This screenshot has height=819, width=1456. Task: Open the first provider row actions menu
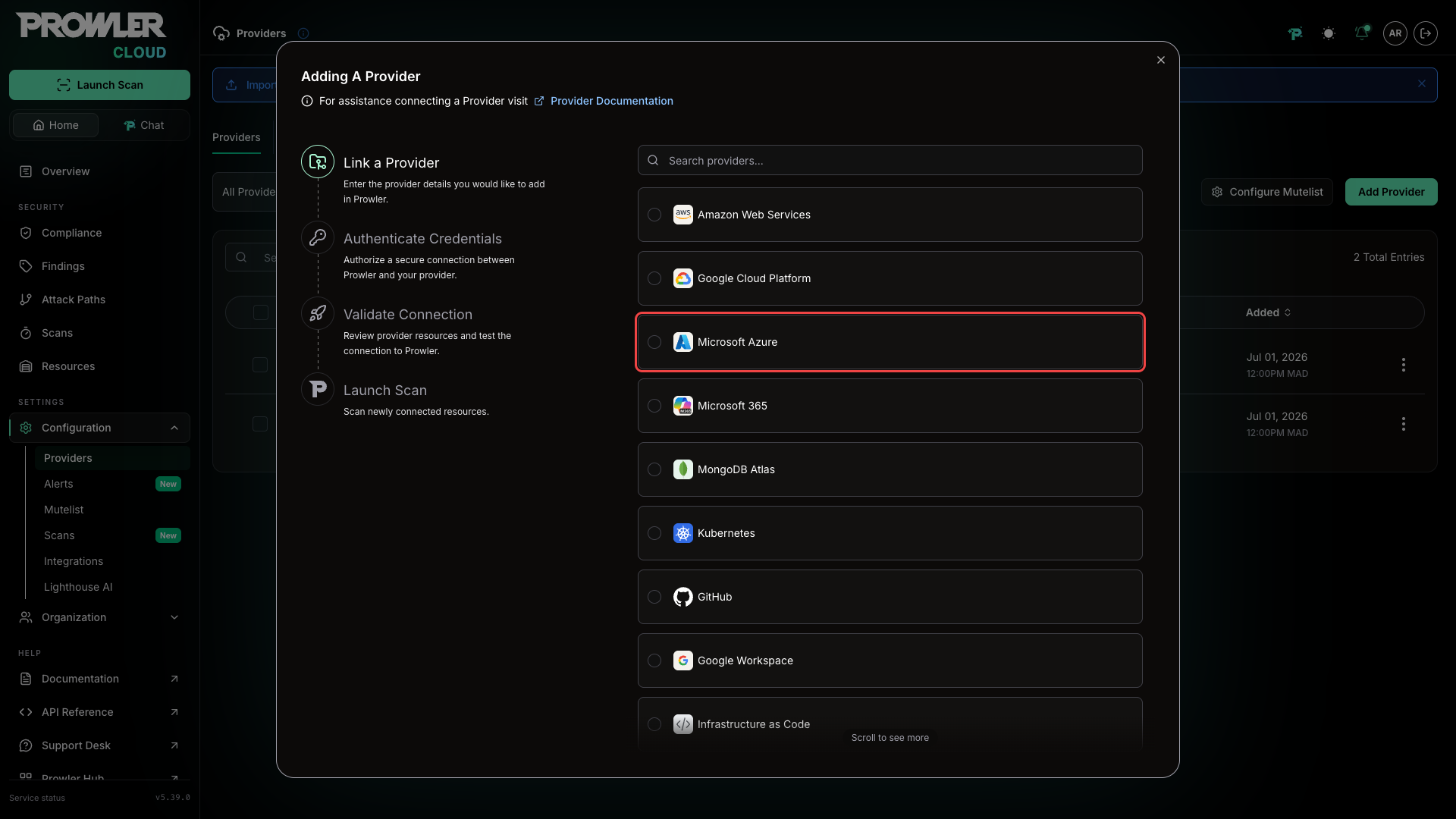click(1404, 365)
